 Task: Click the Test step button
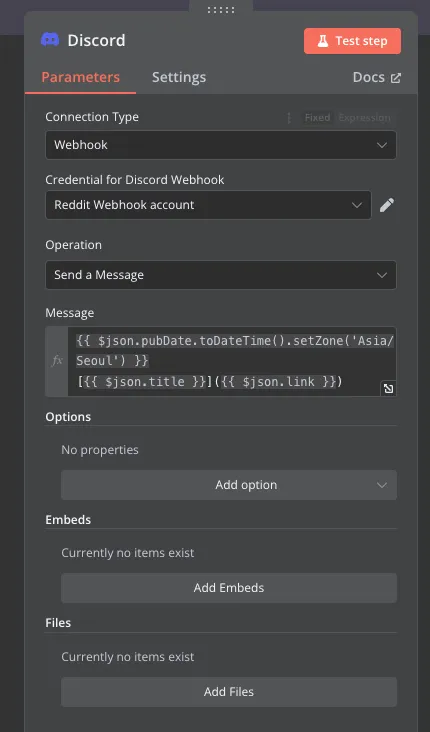(x=352, y=41)
